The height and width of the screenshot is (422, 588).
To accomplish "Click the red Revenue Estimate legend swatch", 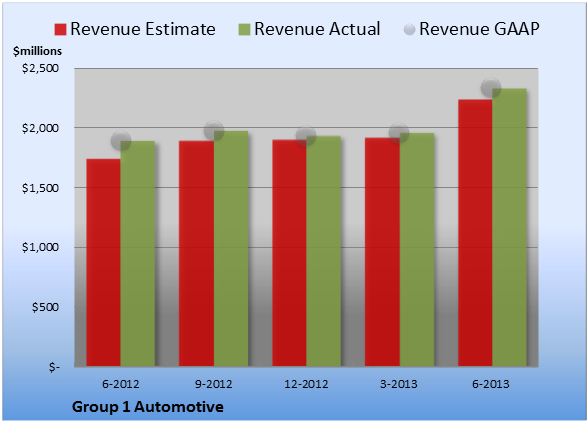I will coord(60,30).
